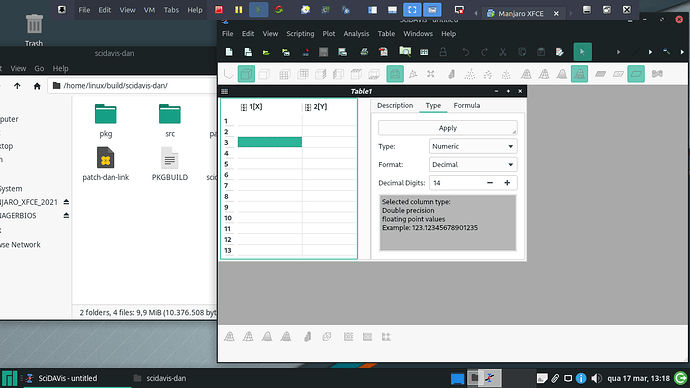Click the Print icon in SciDAVis toolbar
The height and width of the screenshot is (388, 690).
point(364,52)
